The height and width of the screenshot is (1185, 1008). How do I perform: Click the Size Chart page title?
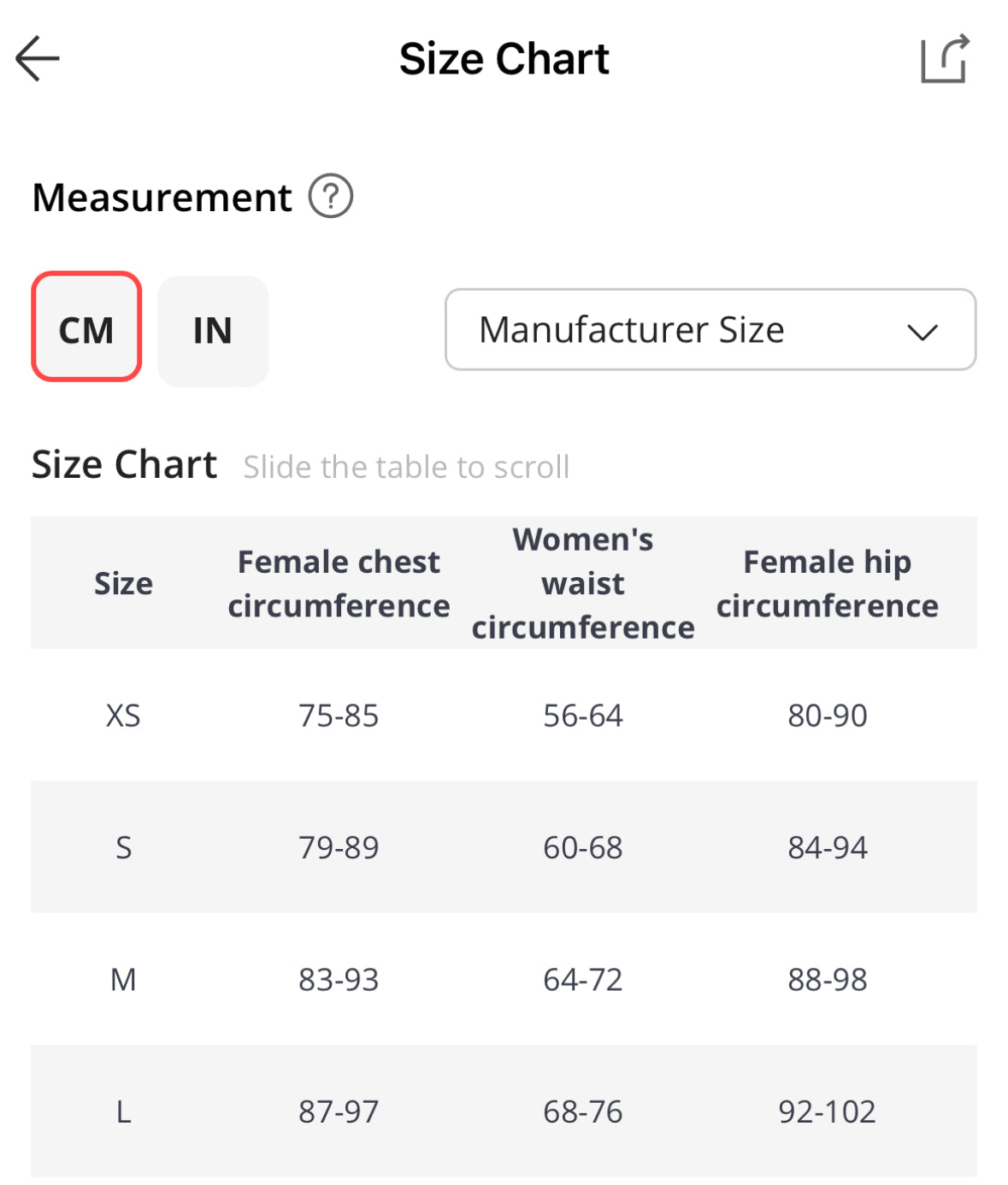coord(504,59)
